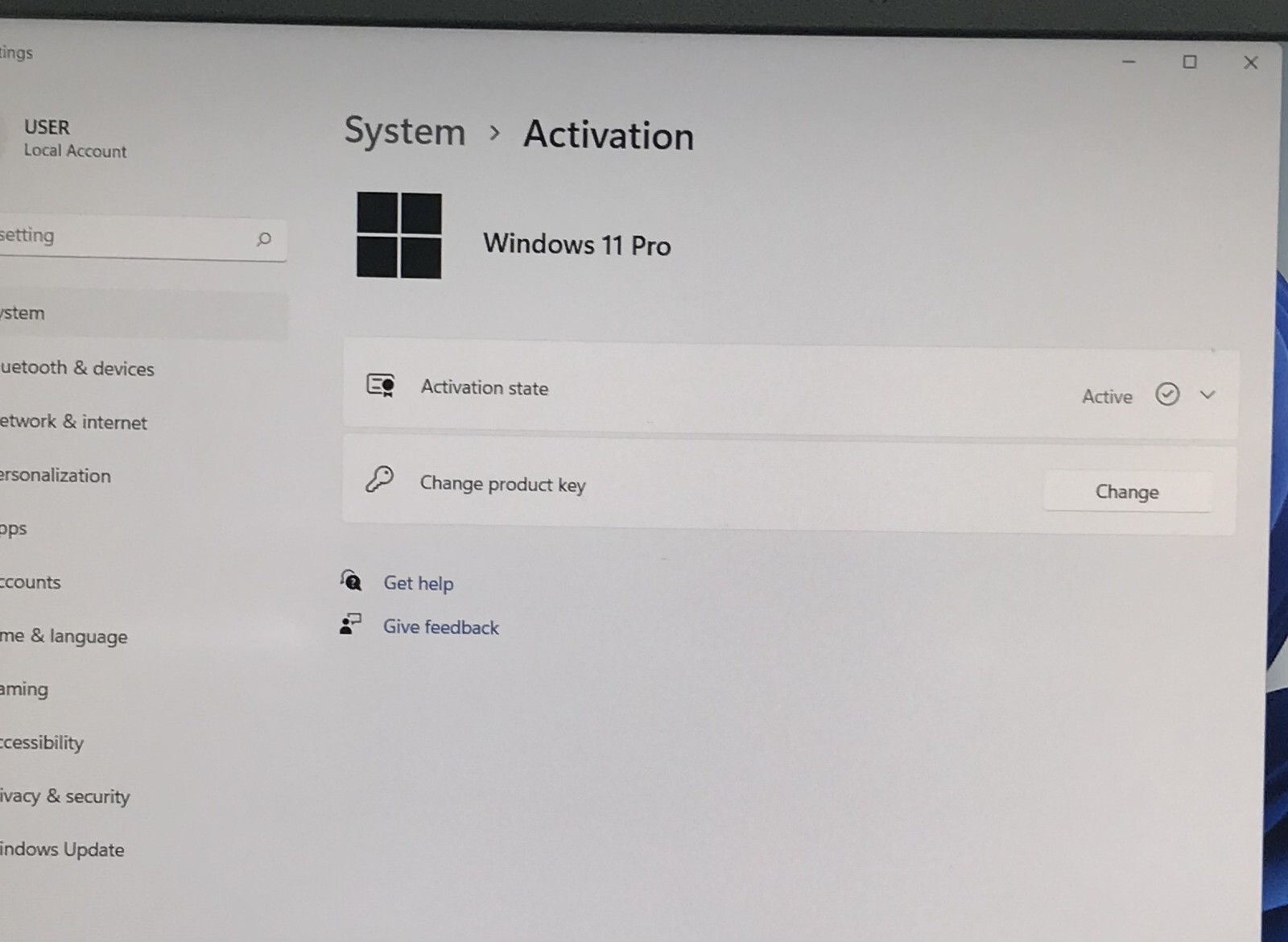Click the product key icon
This screenshot has height=942, width=1288.
pyautogui.click(x=379, y=479)
